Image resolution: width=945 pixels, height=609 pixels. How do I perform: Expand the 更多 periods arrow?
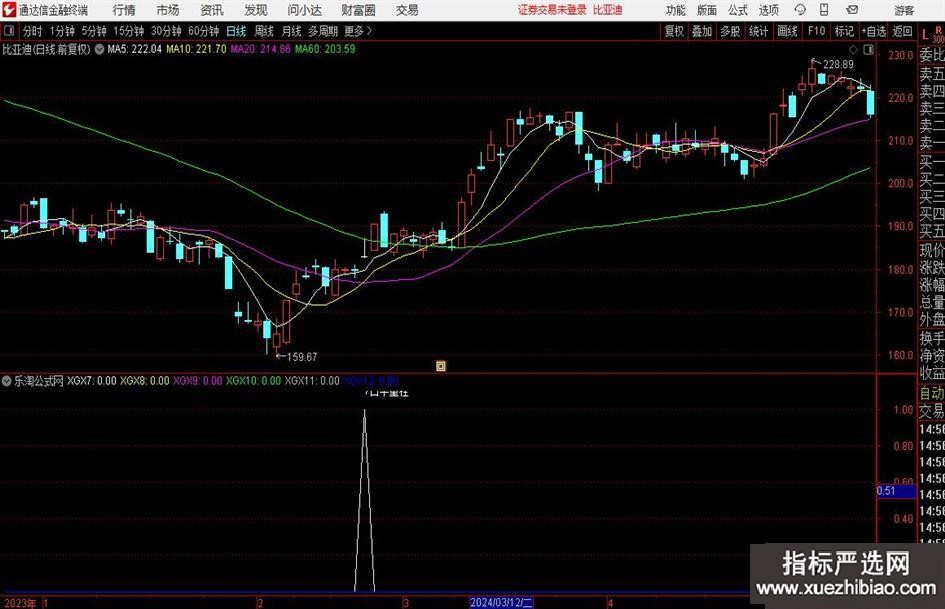370,31
